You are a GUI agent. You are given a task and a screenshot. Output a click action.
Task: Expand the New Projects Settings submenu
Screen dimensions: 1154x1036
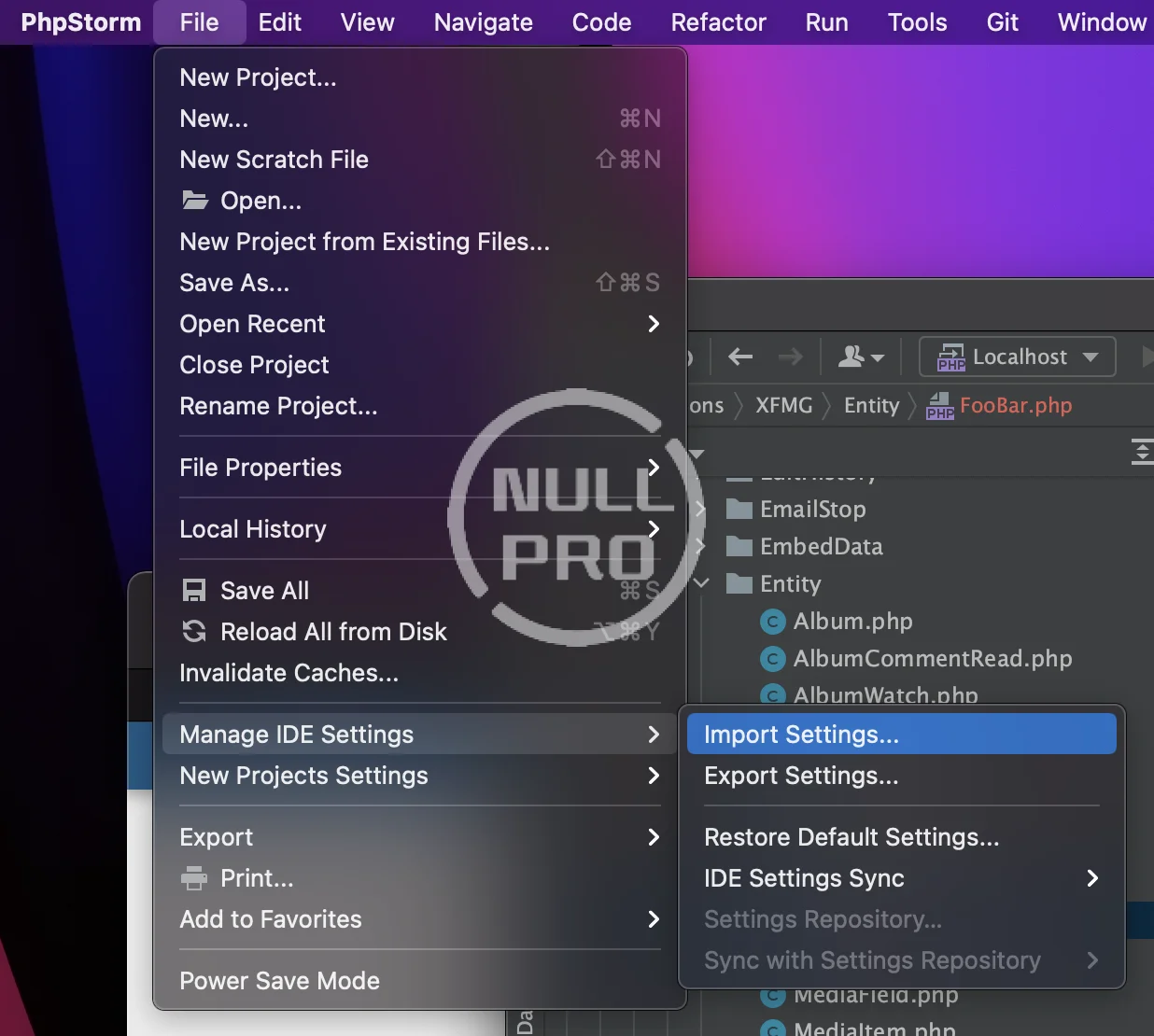pos(419,776)
